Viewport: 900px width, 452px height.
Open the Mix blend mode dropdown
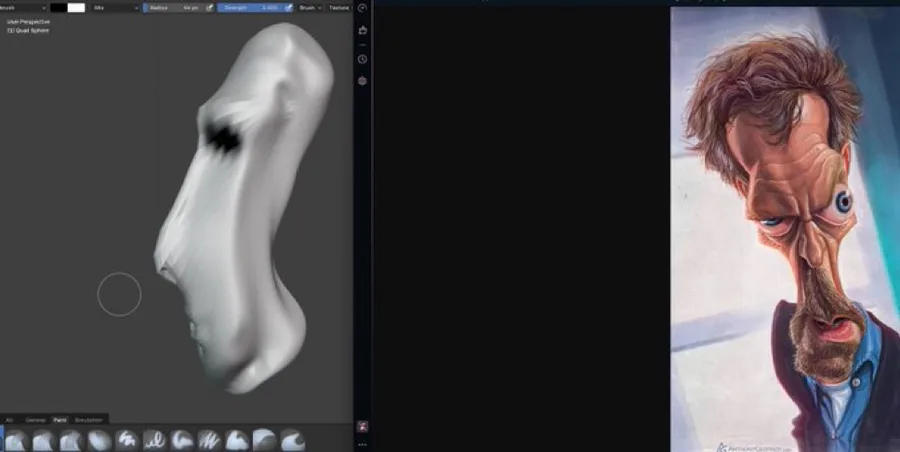[115, 8]
